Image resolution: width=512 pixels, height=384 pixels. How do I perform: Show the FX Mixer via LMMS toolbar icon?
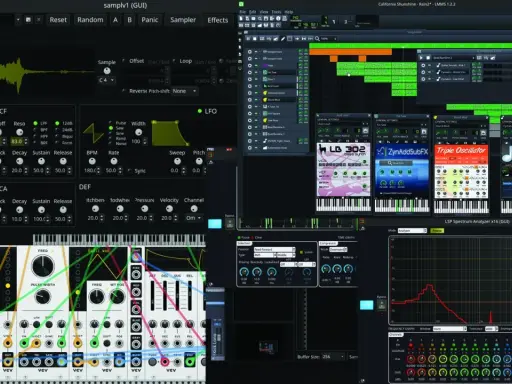[266, 25]
